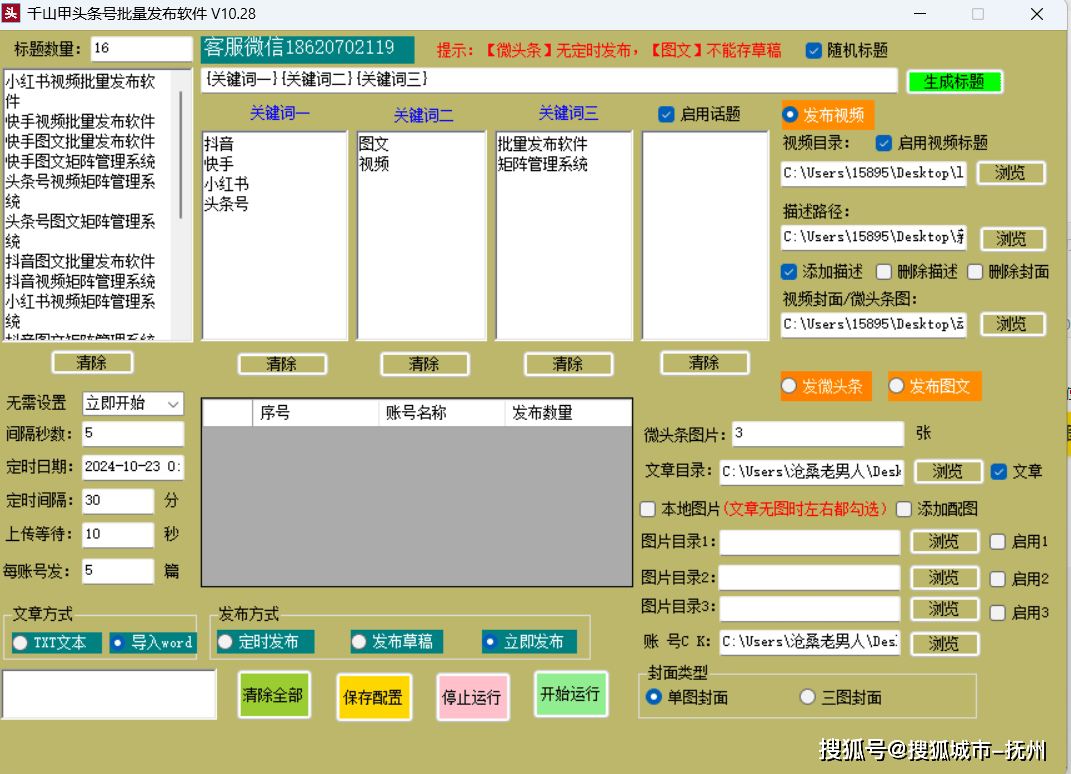Toggle the 启用话题 checkbox

tap(666, 114)
